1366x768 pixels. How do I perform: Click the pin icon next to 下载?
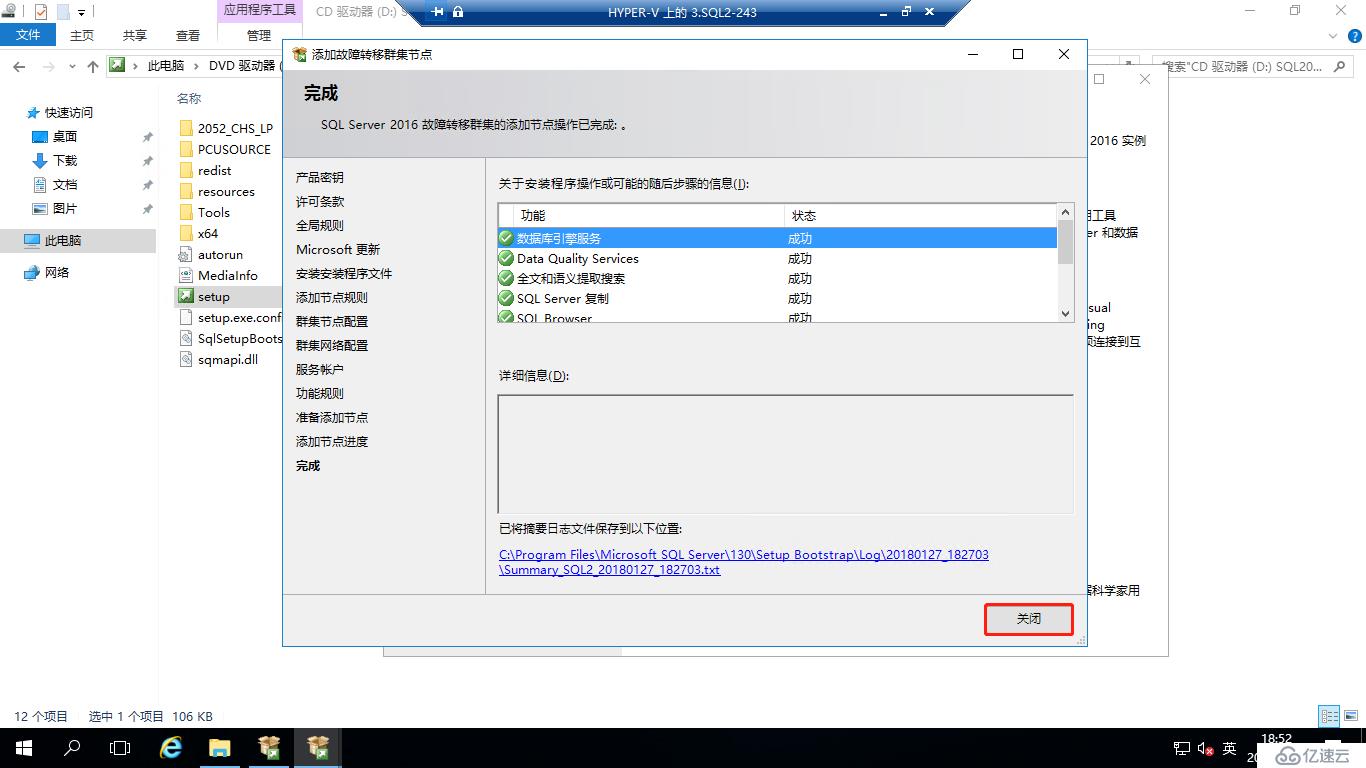[147, 161]
